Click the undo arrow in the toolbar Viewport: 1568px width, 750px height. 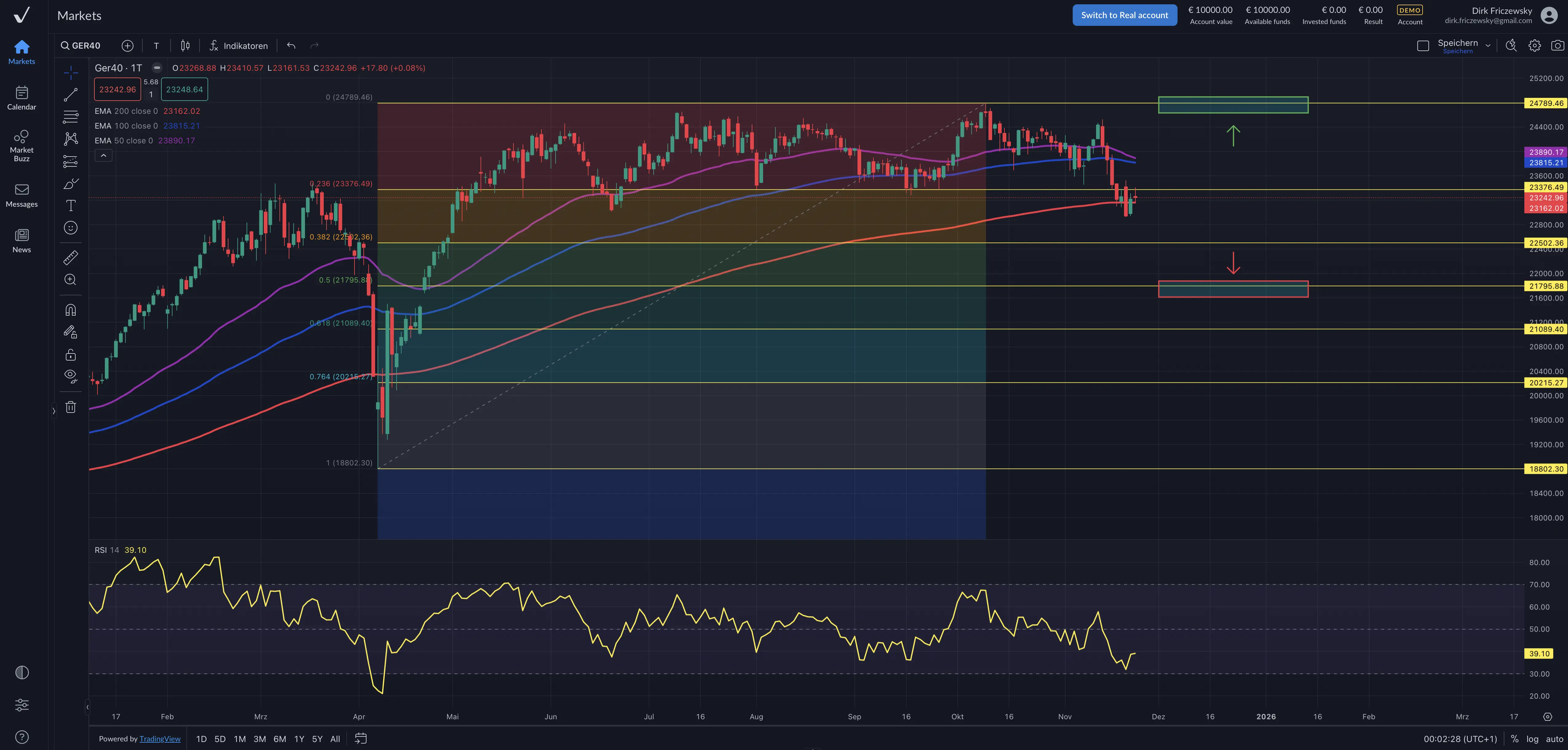tap(291, 45)
